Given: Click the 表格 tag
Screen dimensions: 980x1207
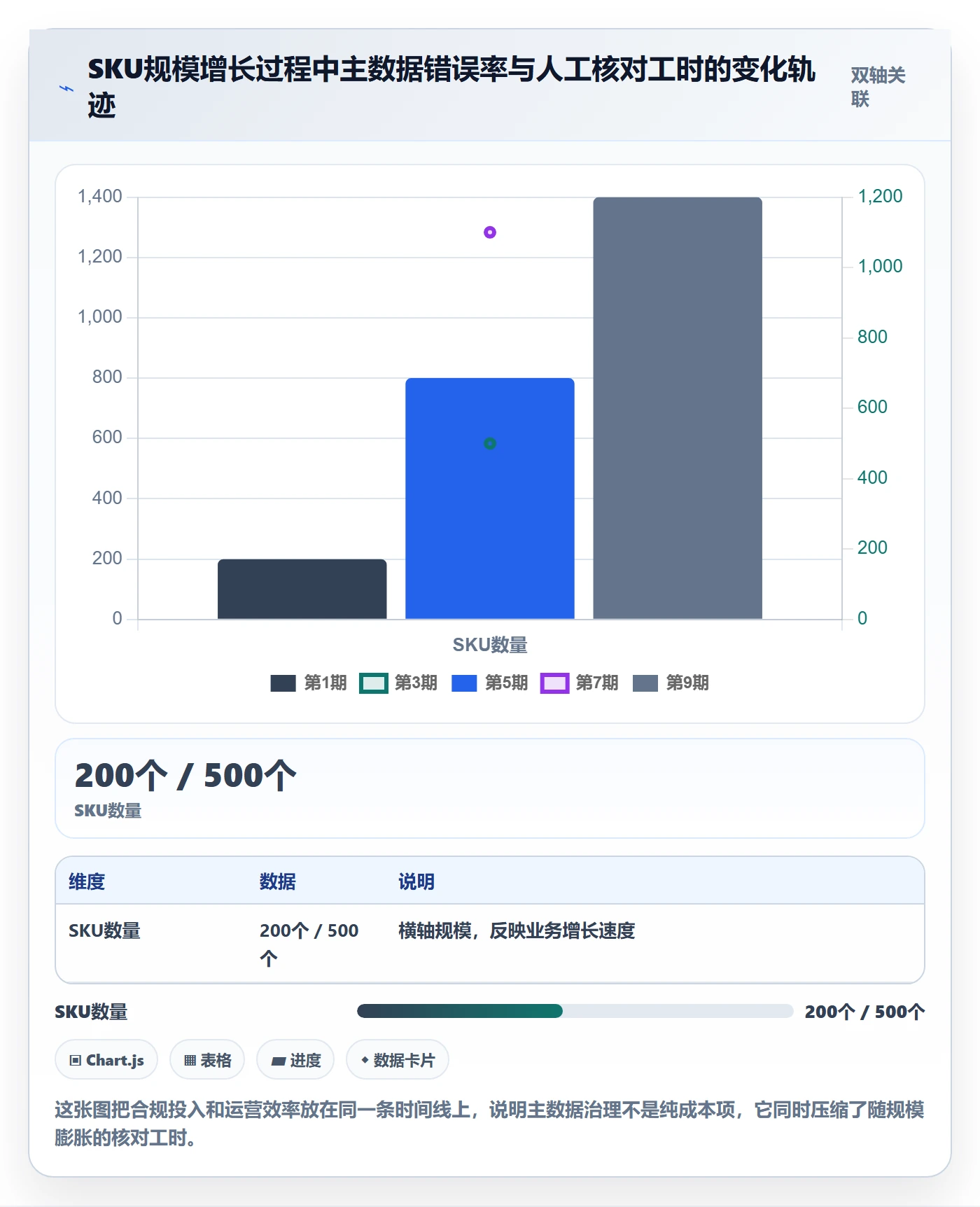Looking at the screenshot, I should coord(207,1060).
